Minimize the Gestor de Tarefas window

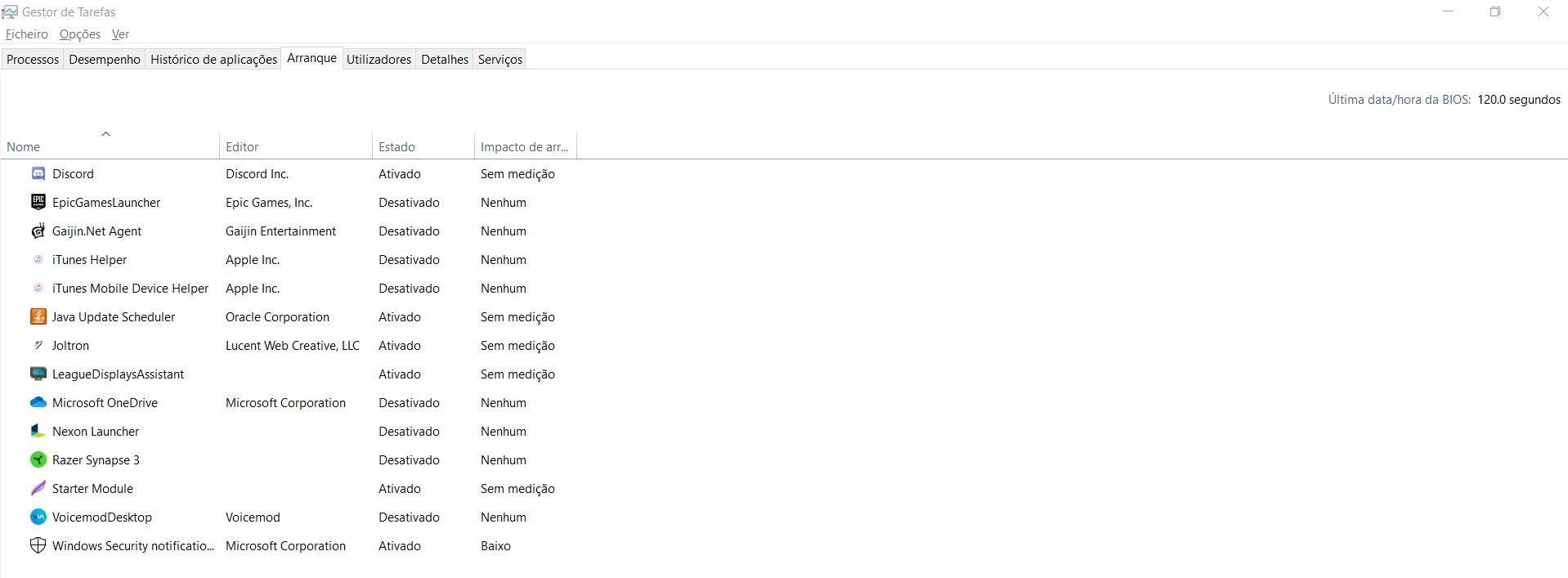1448,11
